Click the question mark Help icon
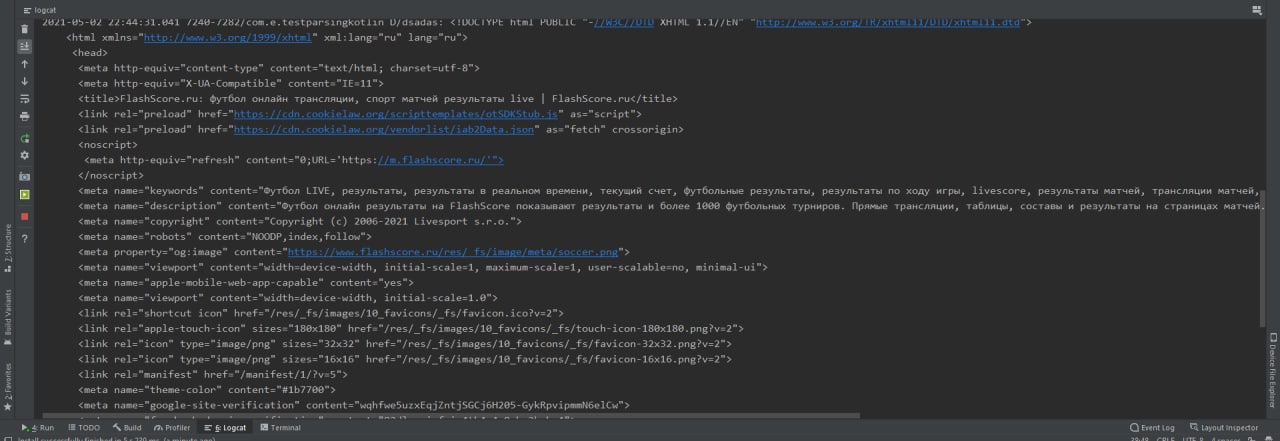This screenshot has width=1280, height=441. tap(25, 239)
